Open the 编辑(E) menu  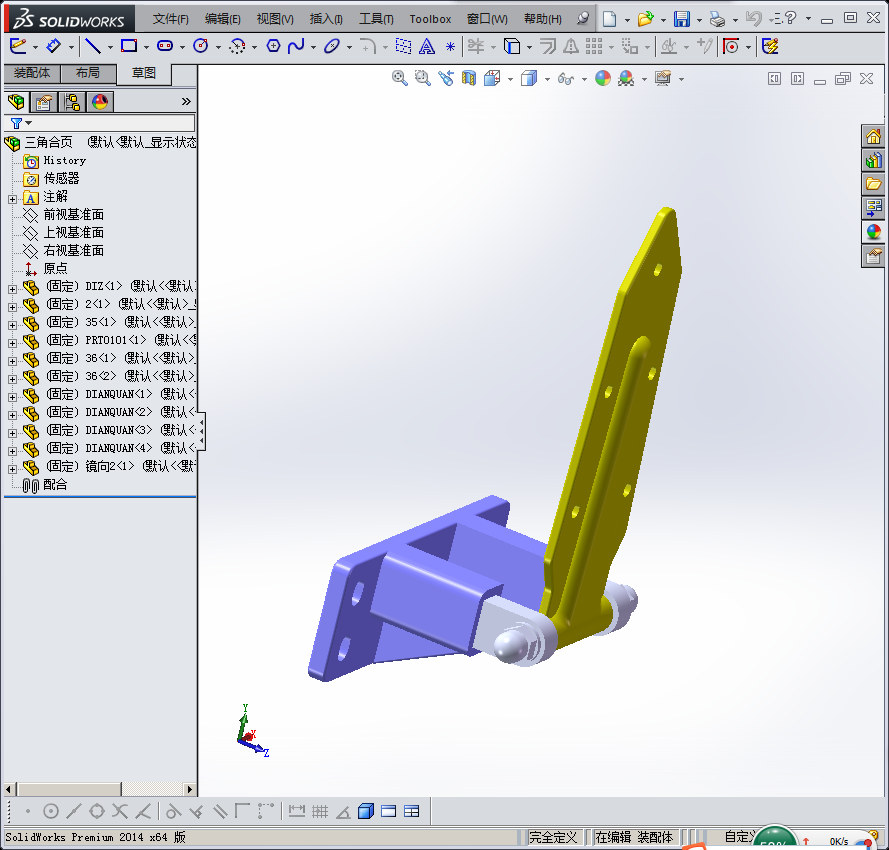click(x=222, y=19)
